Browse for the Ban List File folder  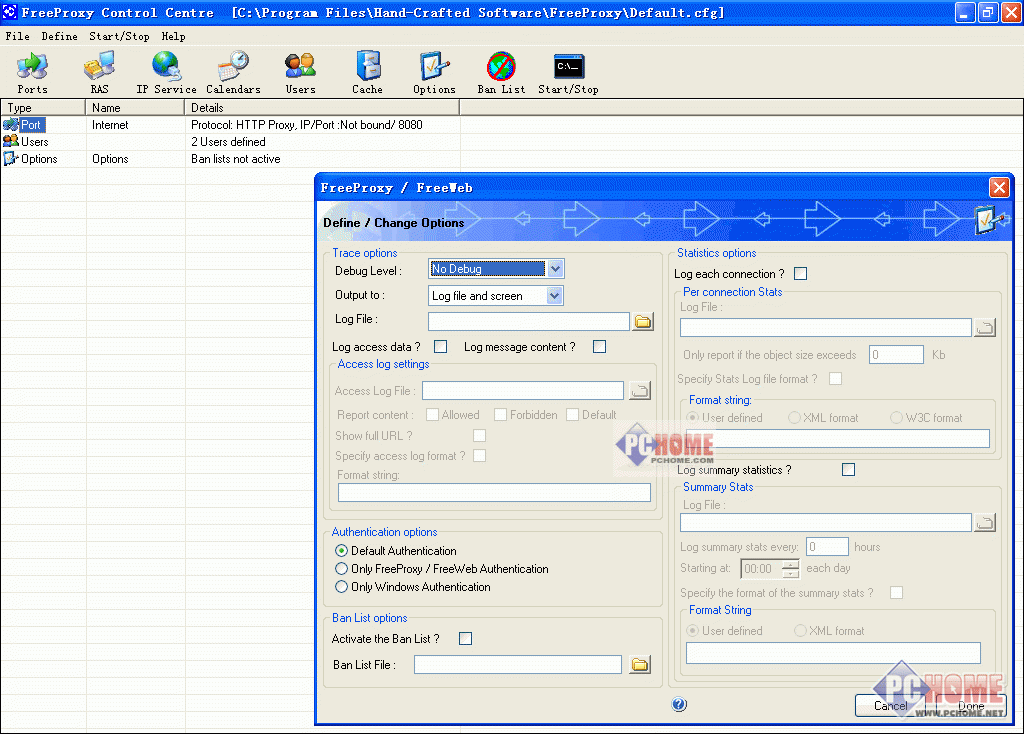640,665
